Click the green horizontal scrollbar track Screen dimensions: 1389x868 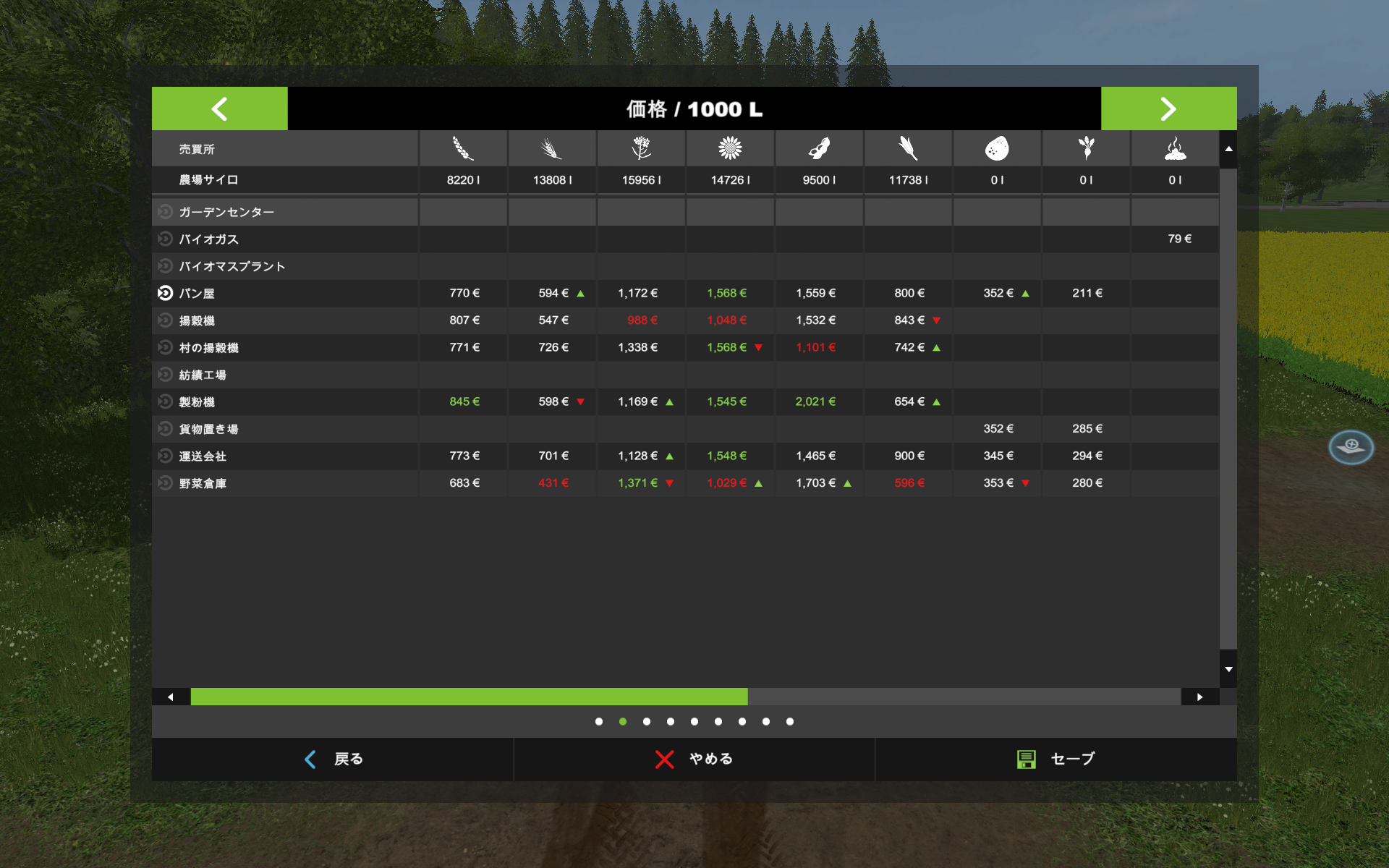469,697
